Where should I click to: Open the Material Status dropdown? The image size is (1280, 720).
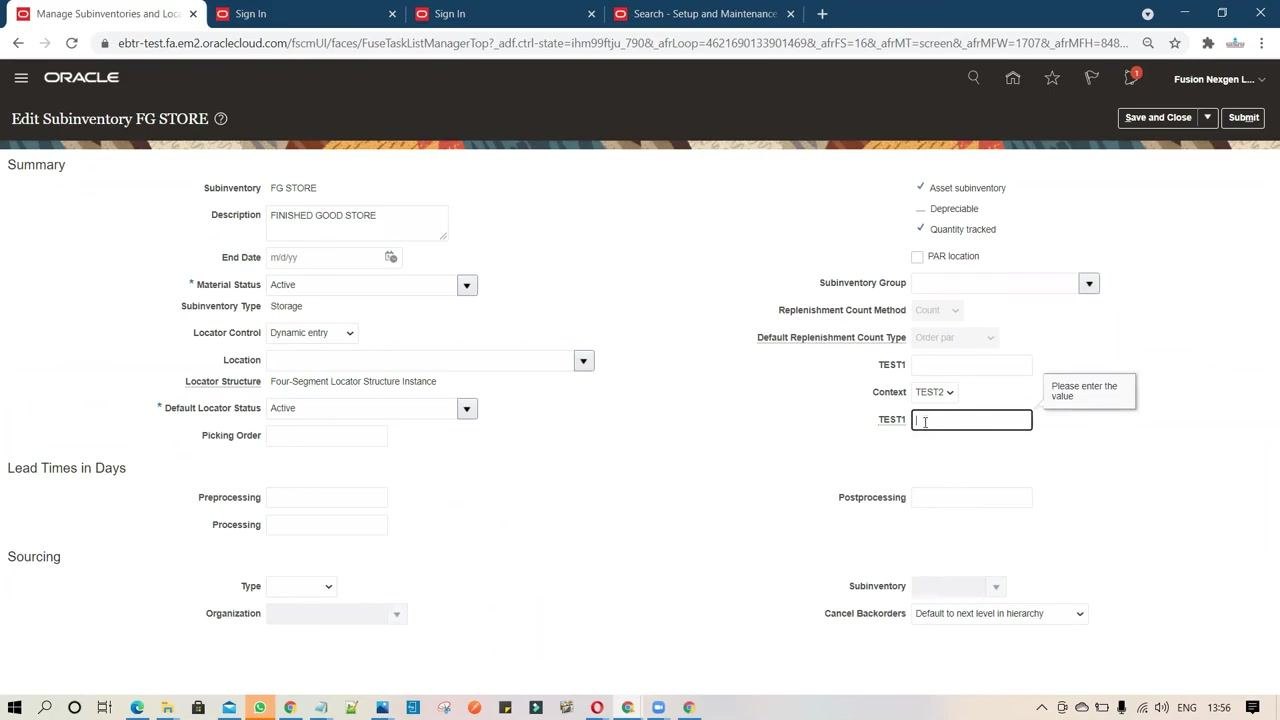(x=466, y=285)
